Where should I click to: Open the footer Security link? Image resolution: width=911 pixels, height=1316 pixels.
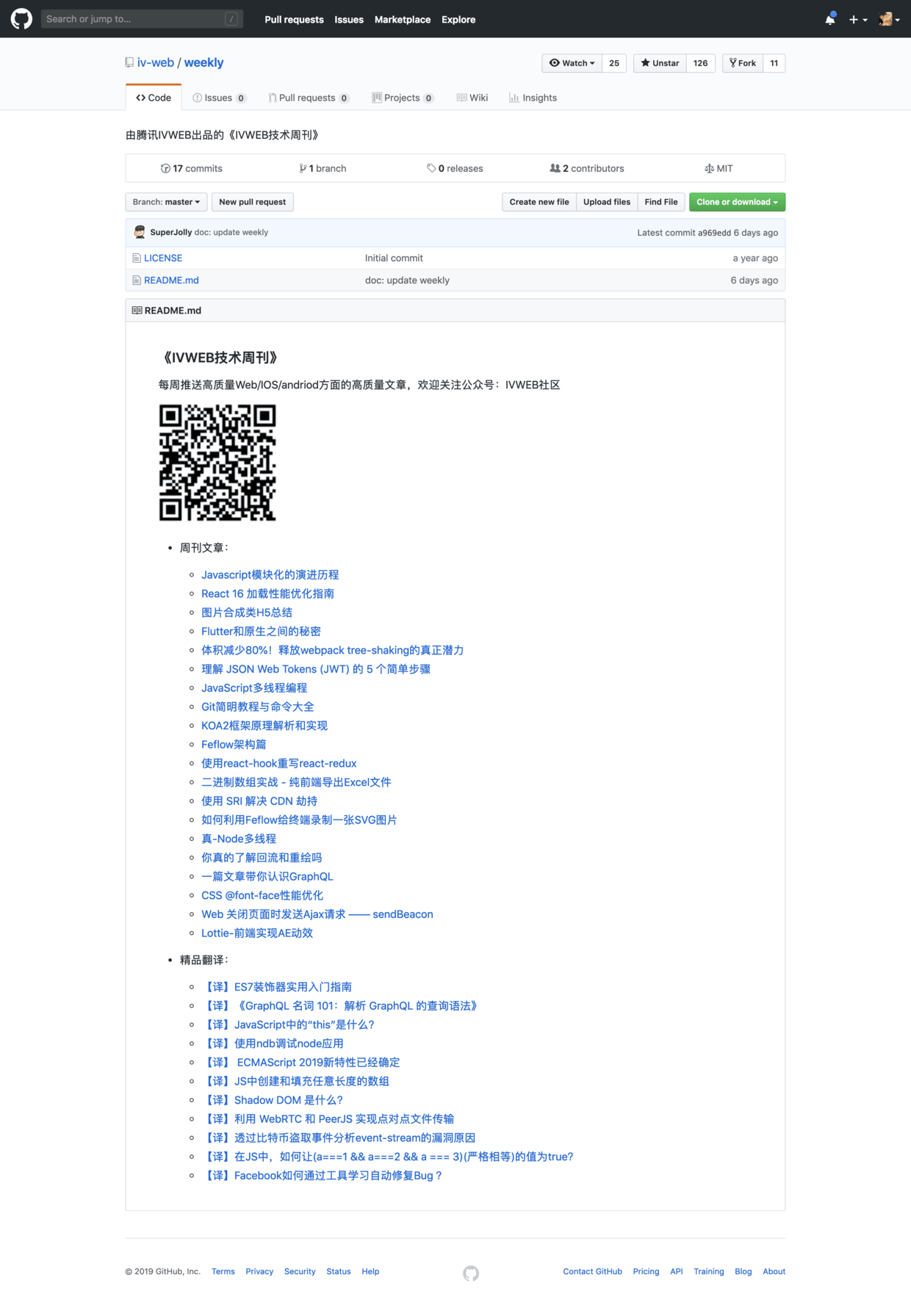(x=300, y=1272)
